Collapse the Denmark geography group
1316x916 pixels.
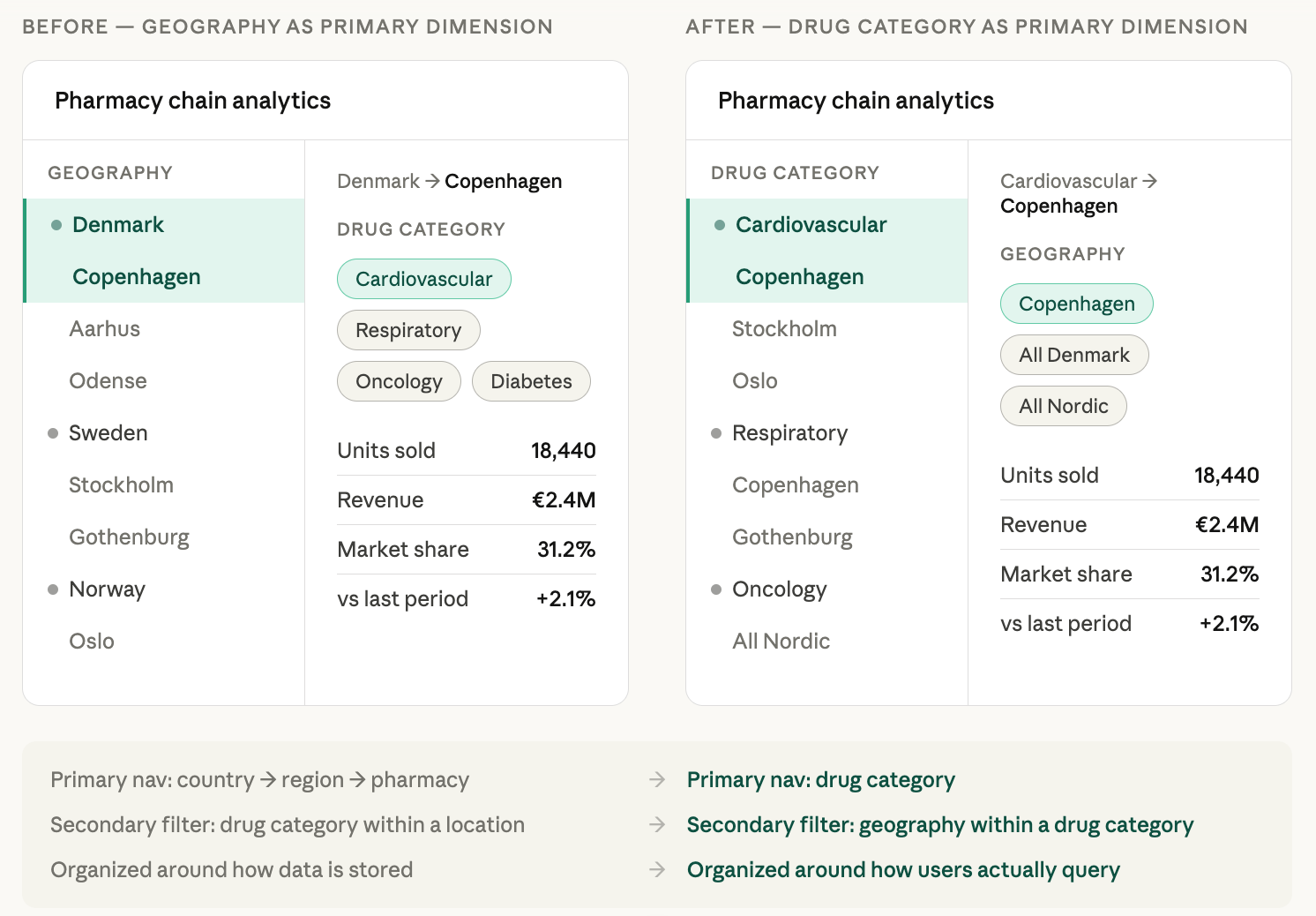(x=118, y=225)
